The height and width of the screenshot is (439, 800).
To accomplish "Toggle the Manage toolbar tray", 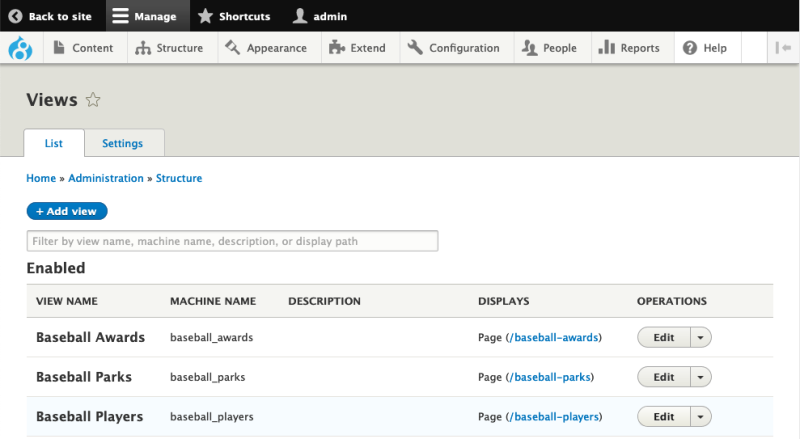I will tap(147, 16).
